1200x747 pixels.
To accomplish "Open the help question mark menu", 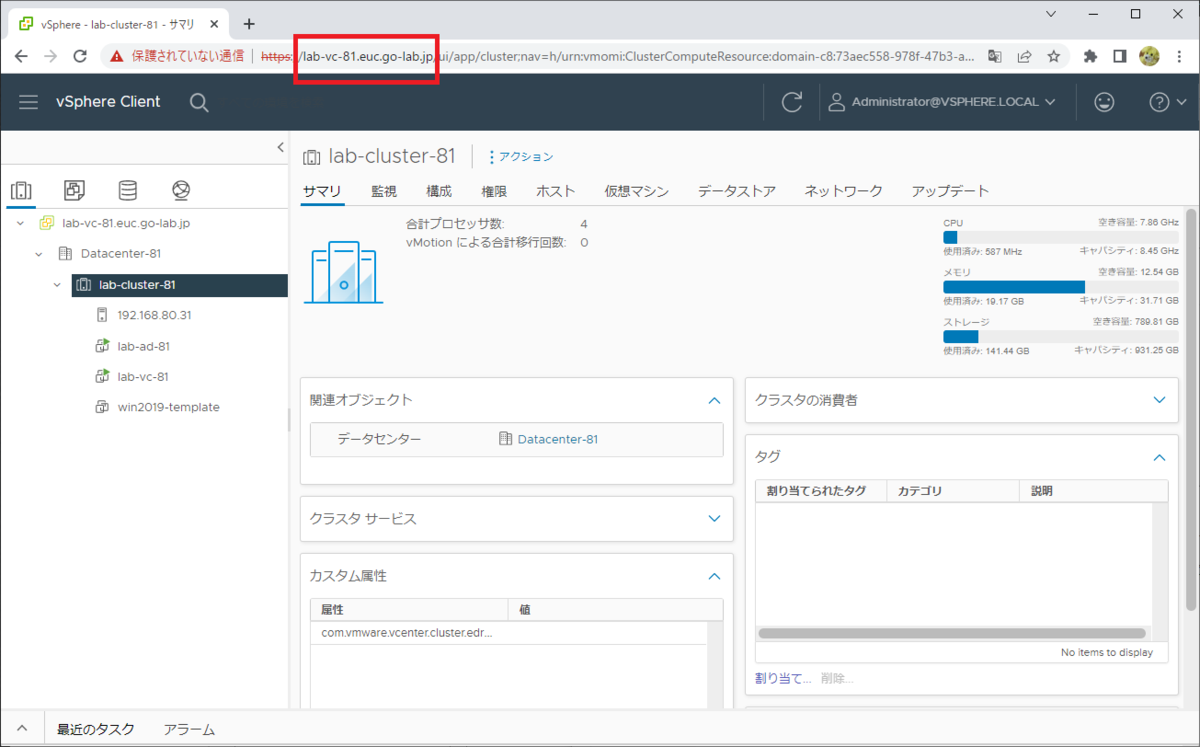I will tap(1167, 102).
